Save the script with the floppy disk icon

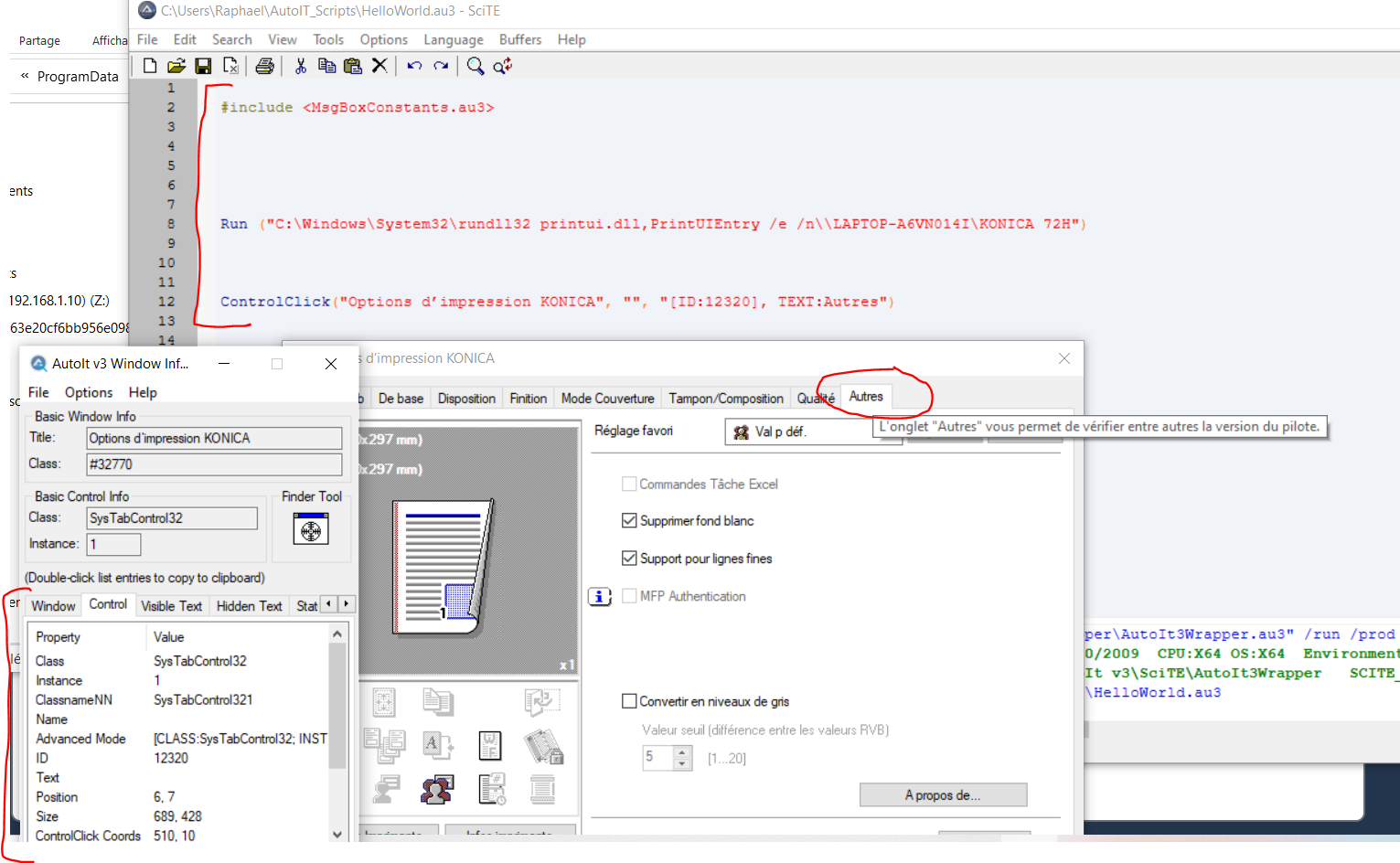(x=203, y=66)
